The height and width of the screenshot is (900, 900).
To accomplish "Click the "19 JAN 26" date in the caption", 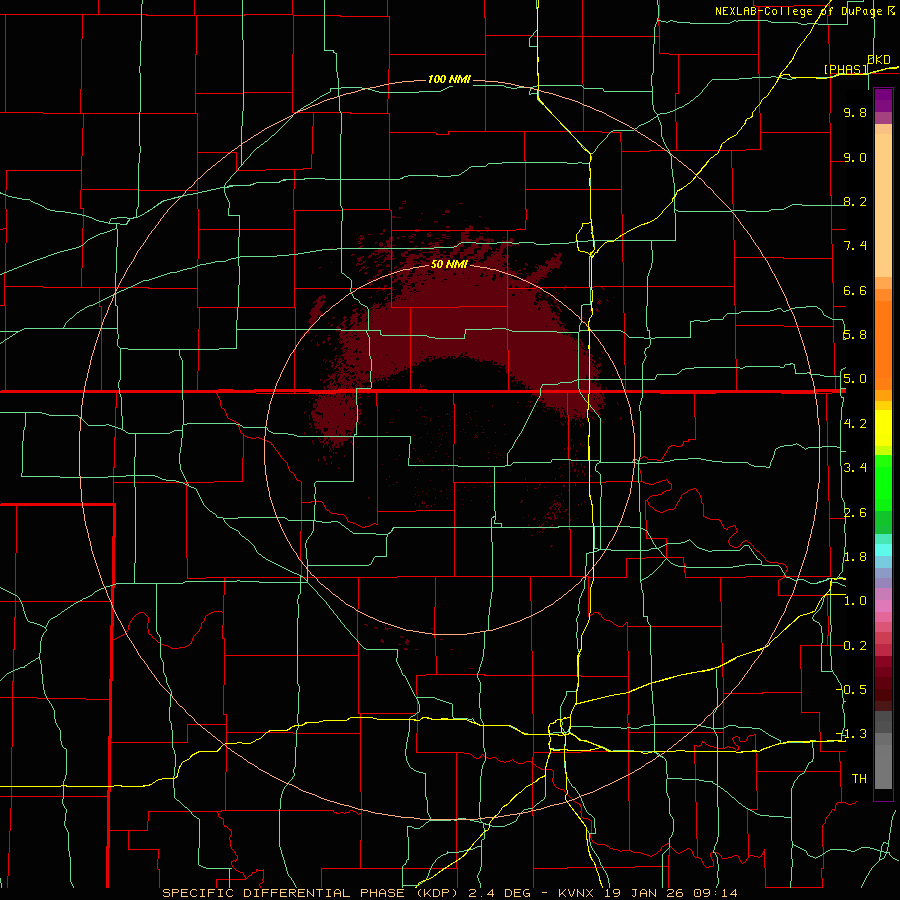I will tap(645, 893).
